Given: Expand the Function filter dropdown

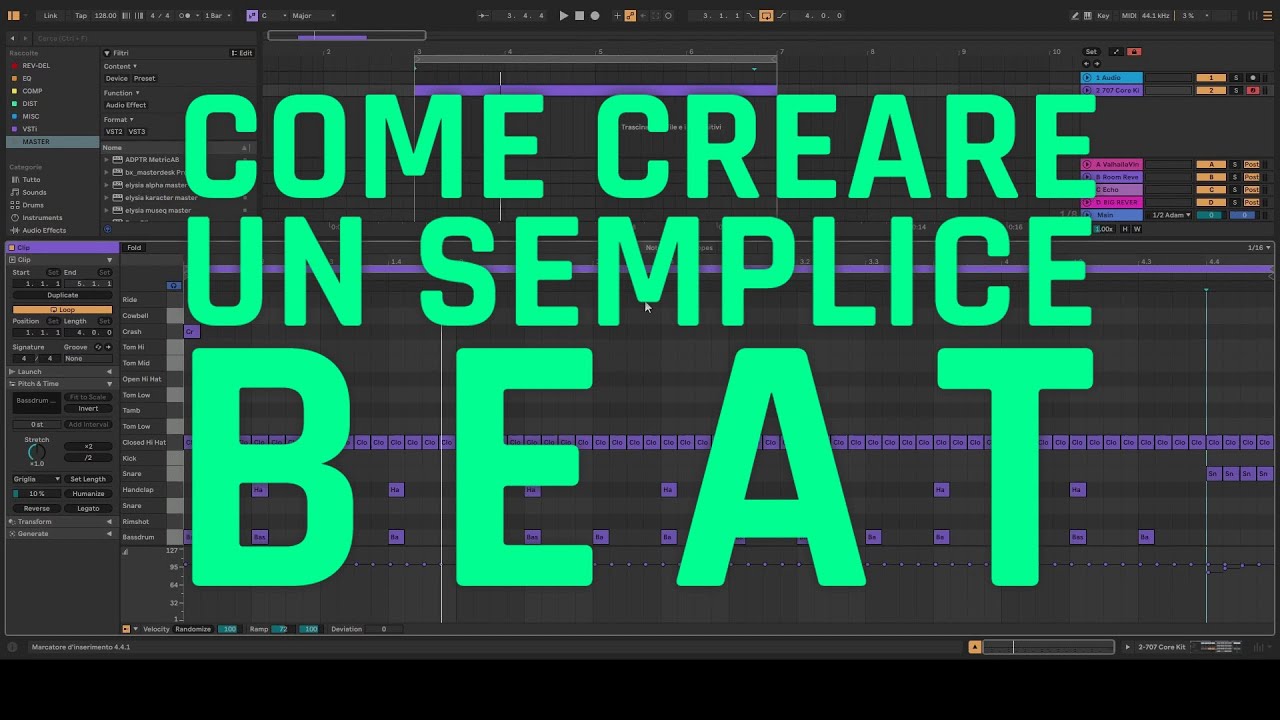Looking at the screenshot, I should pos(120,93).
